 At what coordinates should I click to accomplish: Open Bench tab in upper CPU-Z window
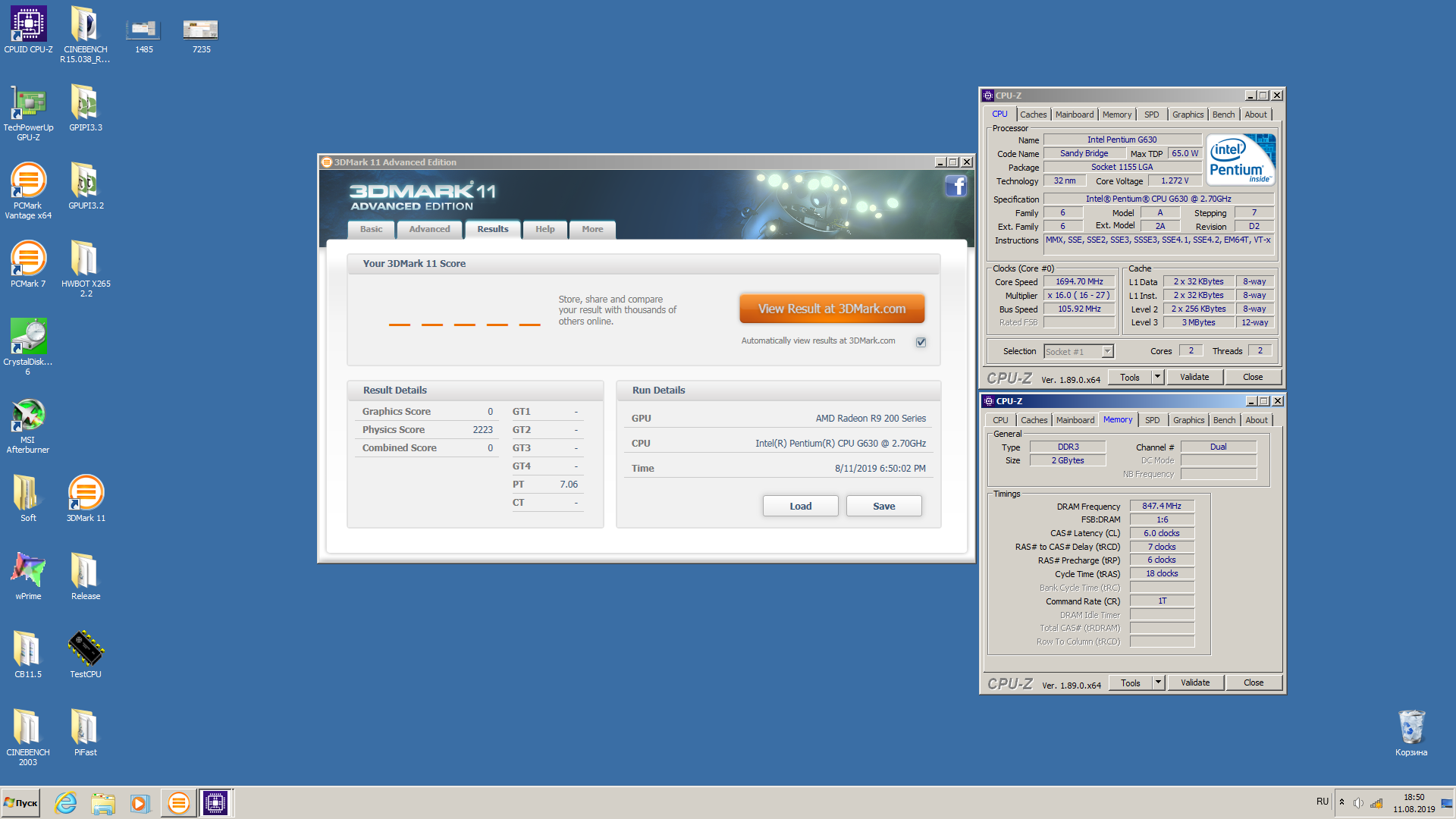point(1223,115)
